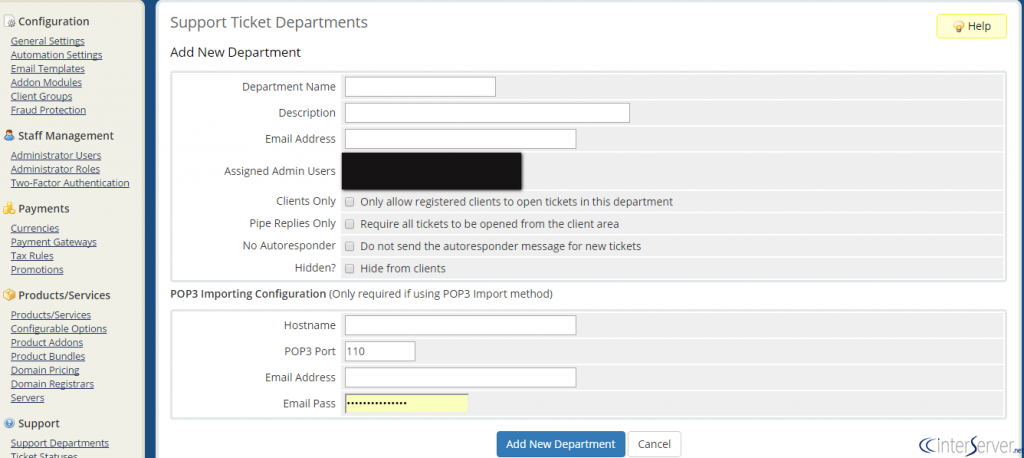Open Product Bundles link
Image resolution: width=1024 pixels, height=458 pixels.
[x=48, y=356]
